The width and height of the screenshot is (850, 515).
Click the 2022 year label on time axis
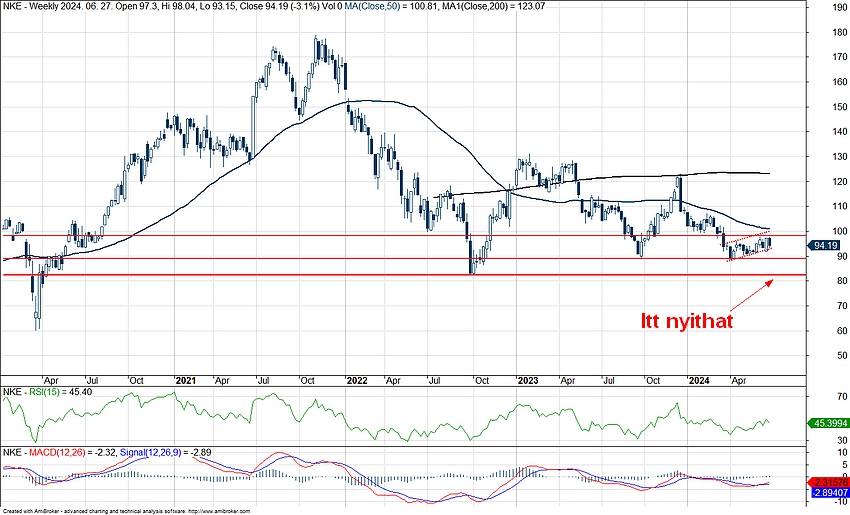(x=357, y=381)
